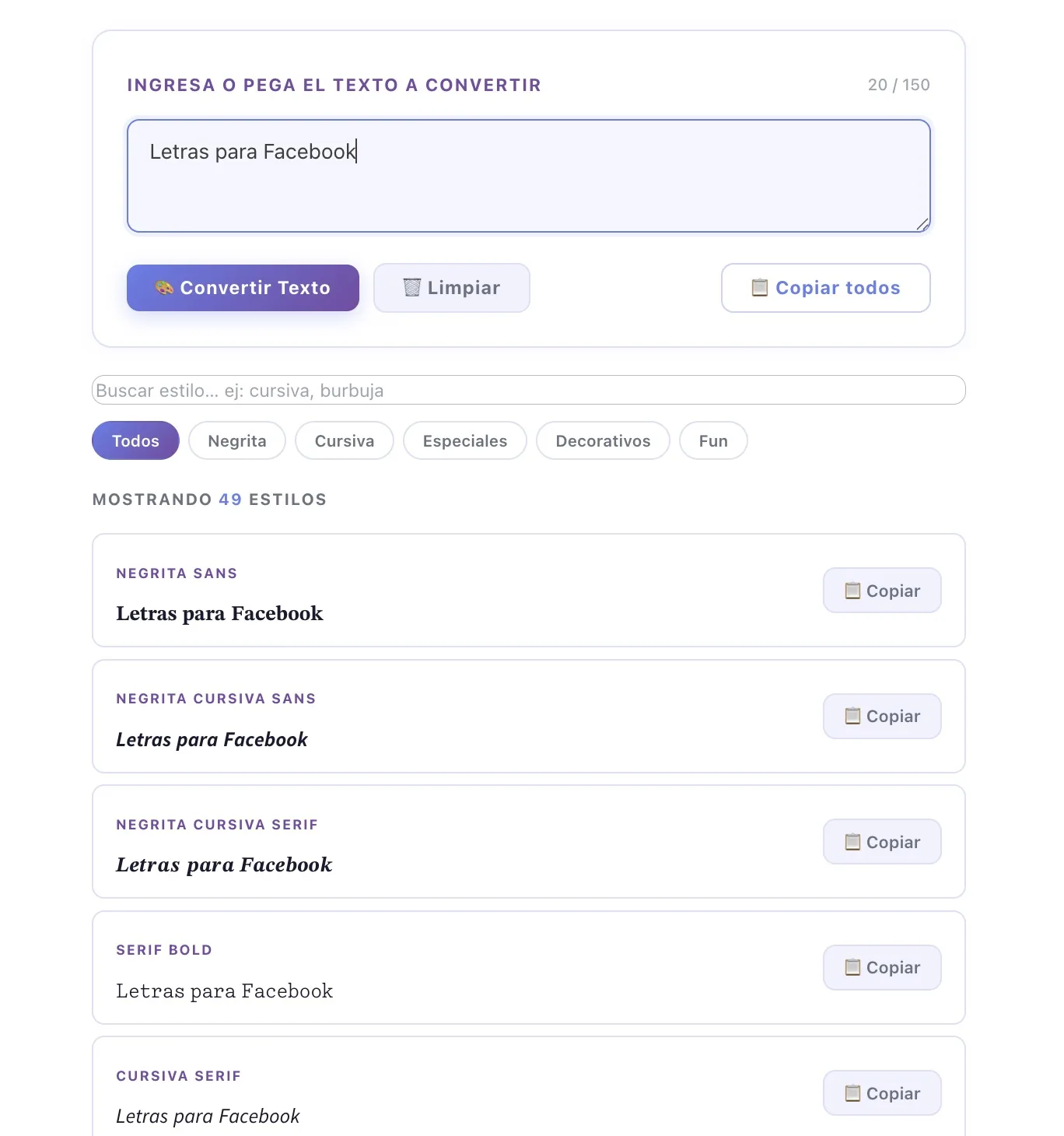Filter styles by Negrita
This screenshot has height=1136, width=1064.
[237, 441]
